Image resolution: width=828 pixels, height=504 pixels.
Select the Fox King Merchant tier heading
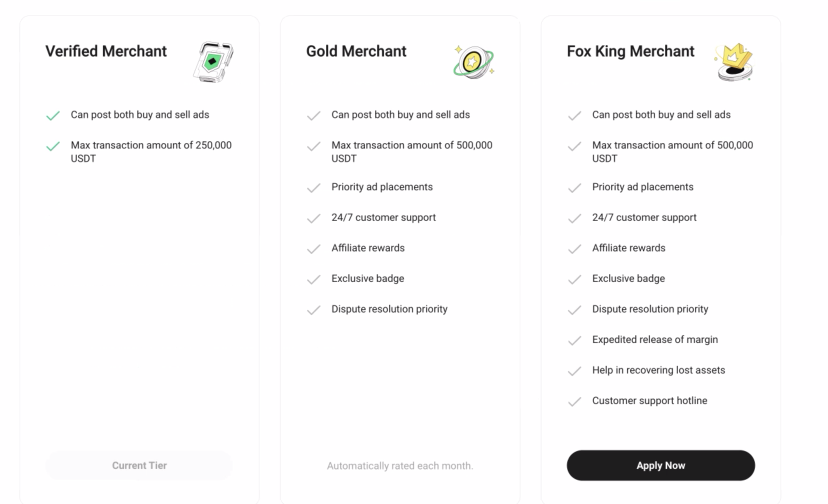[x=630, y=52]
